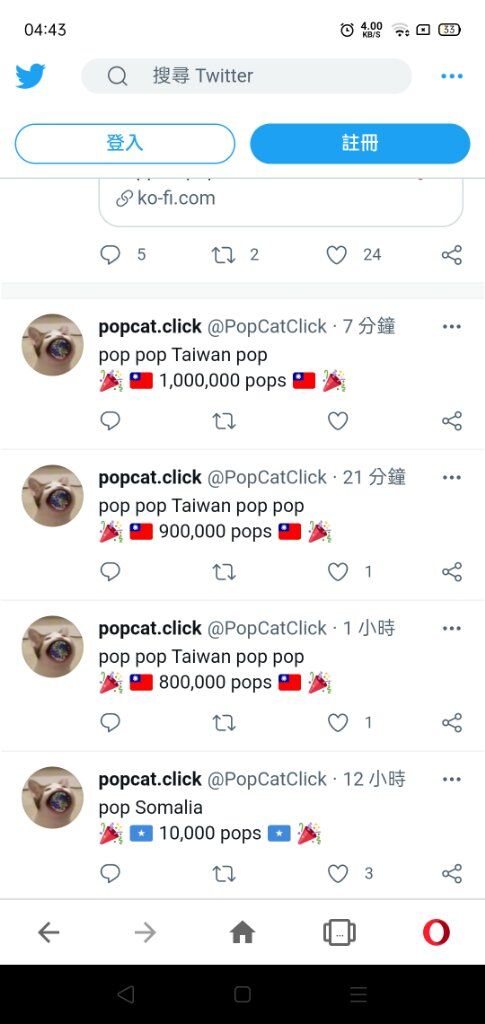Open more options on the 12 小時 tweet
This screenshot has height=1024, width=485.
[x=452, y=779]
